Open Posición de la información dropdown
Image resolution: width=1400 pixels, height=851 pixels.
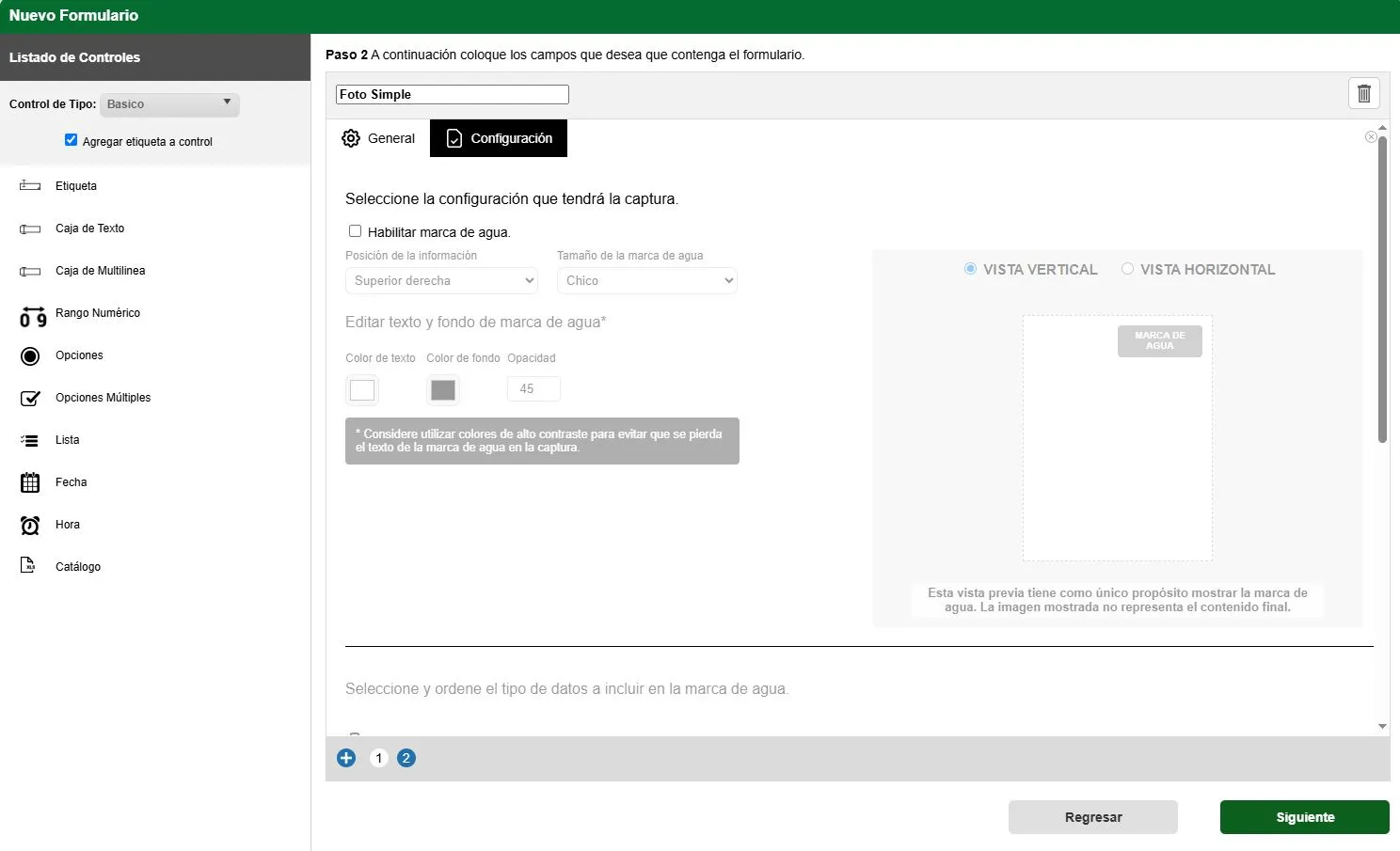pos(442,281)
